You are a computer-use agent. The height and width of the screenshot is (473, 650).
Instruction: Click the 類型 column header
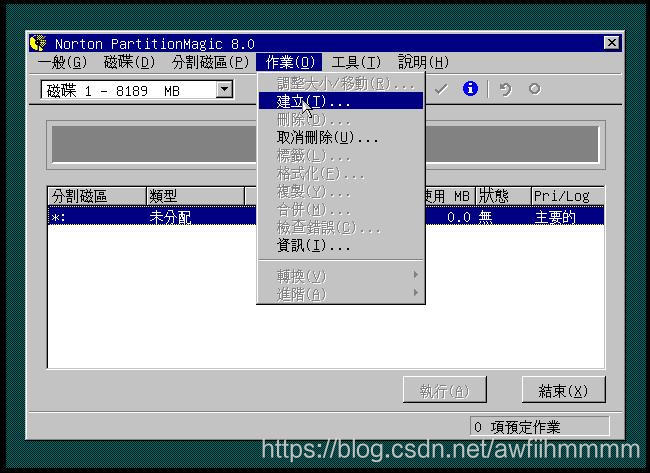pyautogui.click(x=195, y=196)
